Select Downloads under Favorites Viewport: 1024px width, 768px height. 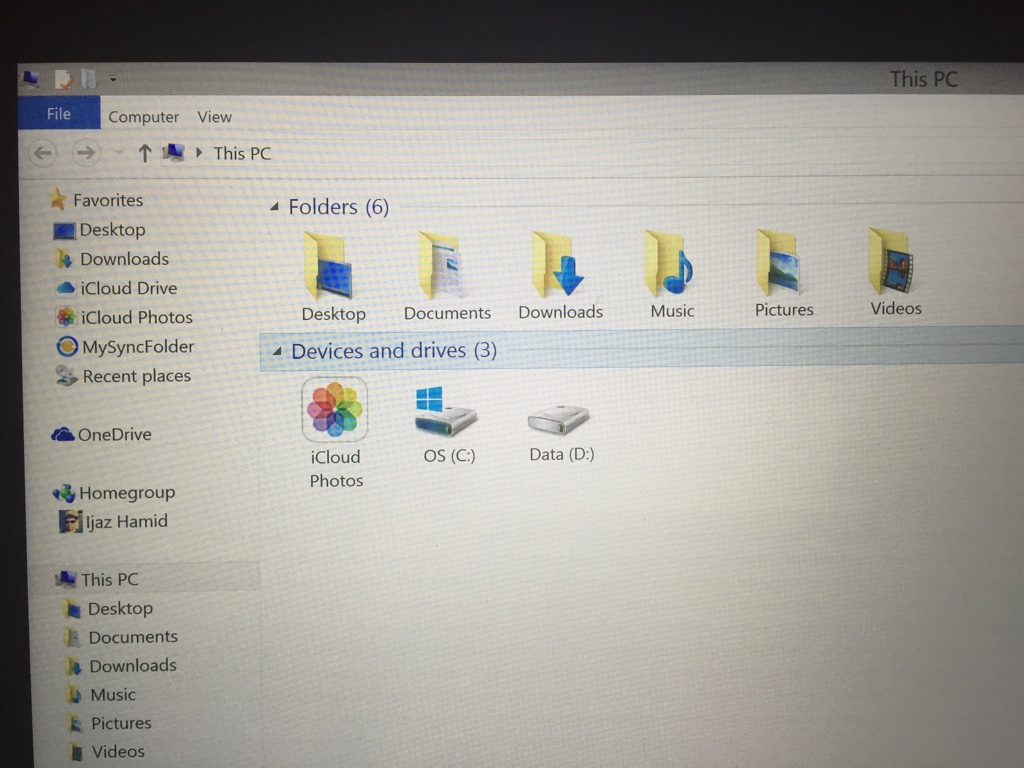(x=124, y=259)
